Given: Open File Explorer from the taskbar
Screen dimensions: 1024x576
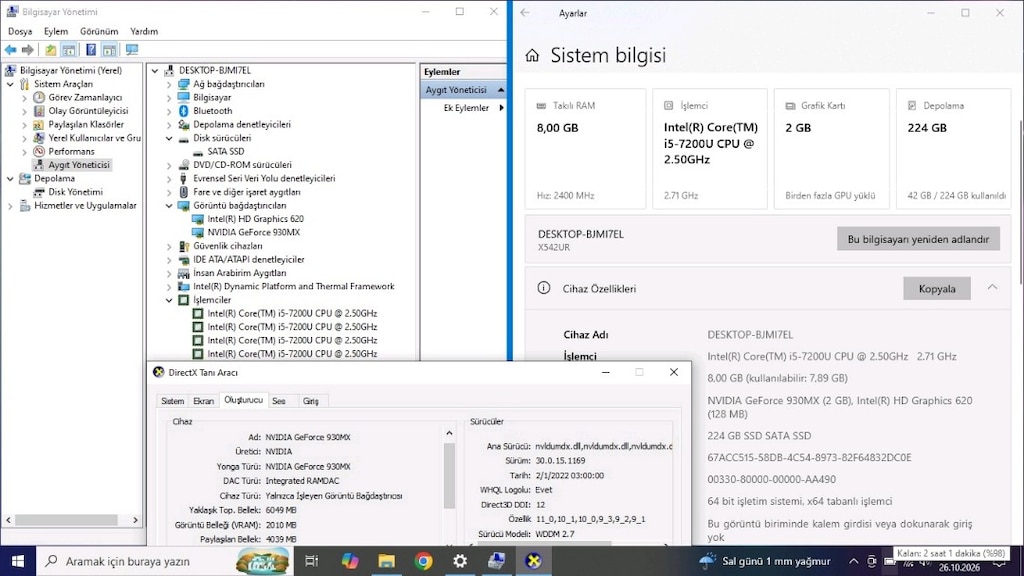Looking at the screenshot, I should [387, 561].
